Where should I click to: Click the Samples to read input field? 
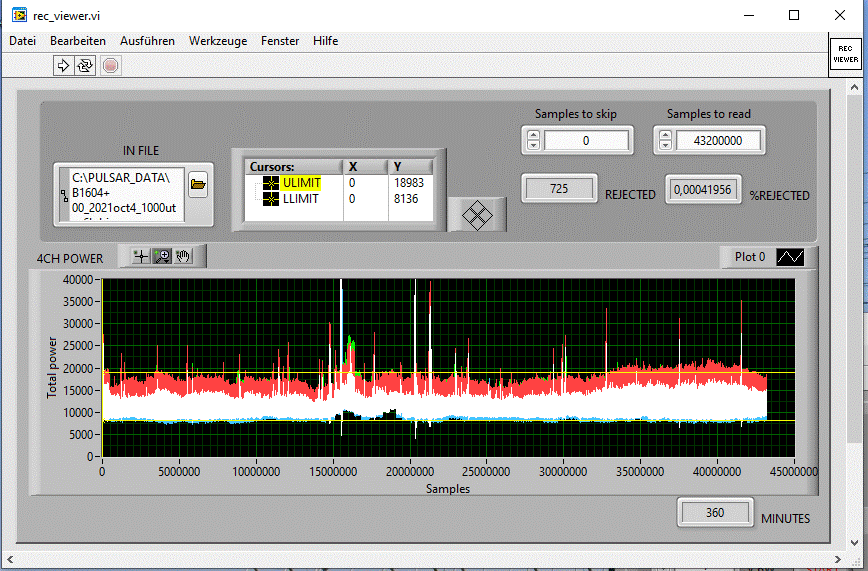click(718, 141)
